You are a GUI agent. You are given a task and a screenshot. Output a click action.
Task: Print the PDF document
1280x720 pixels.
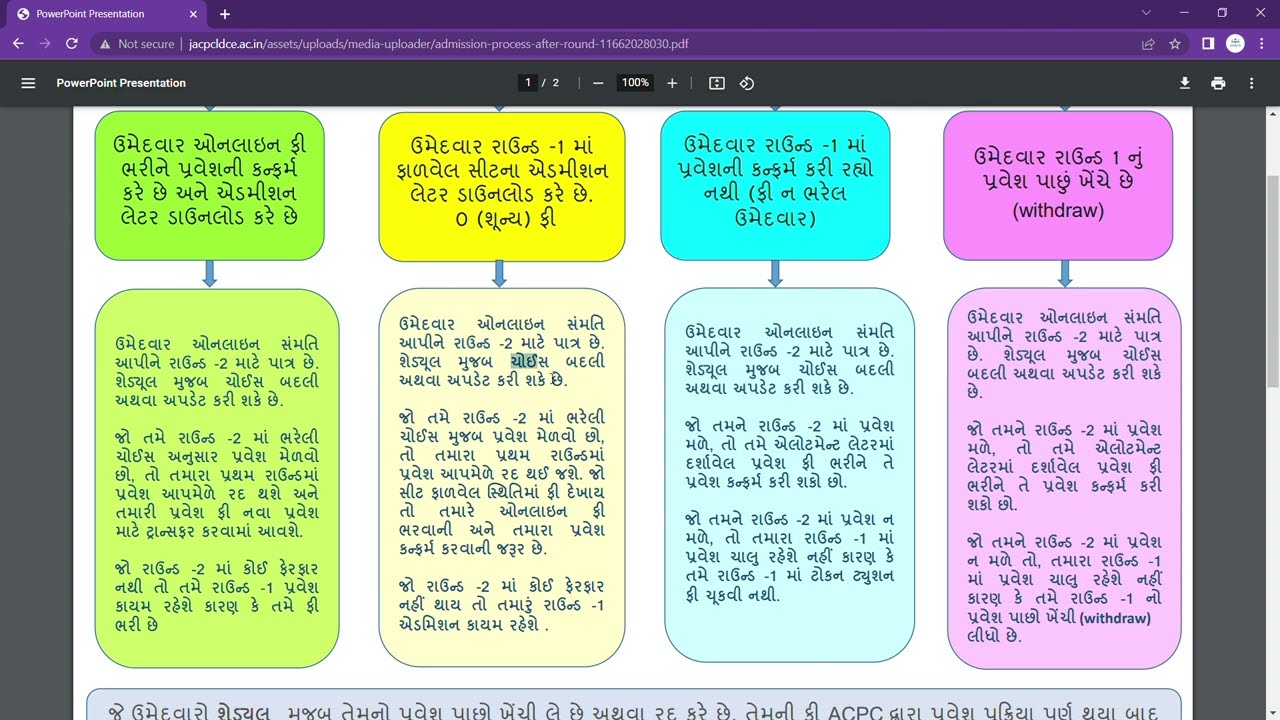point(1218,83)
